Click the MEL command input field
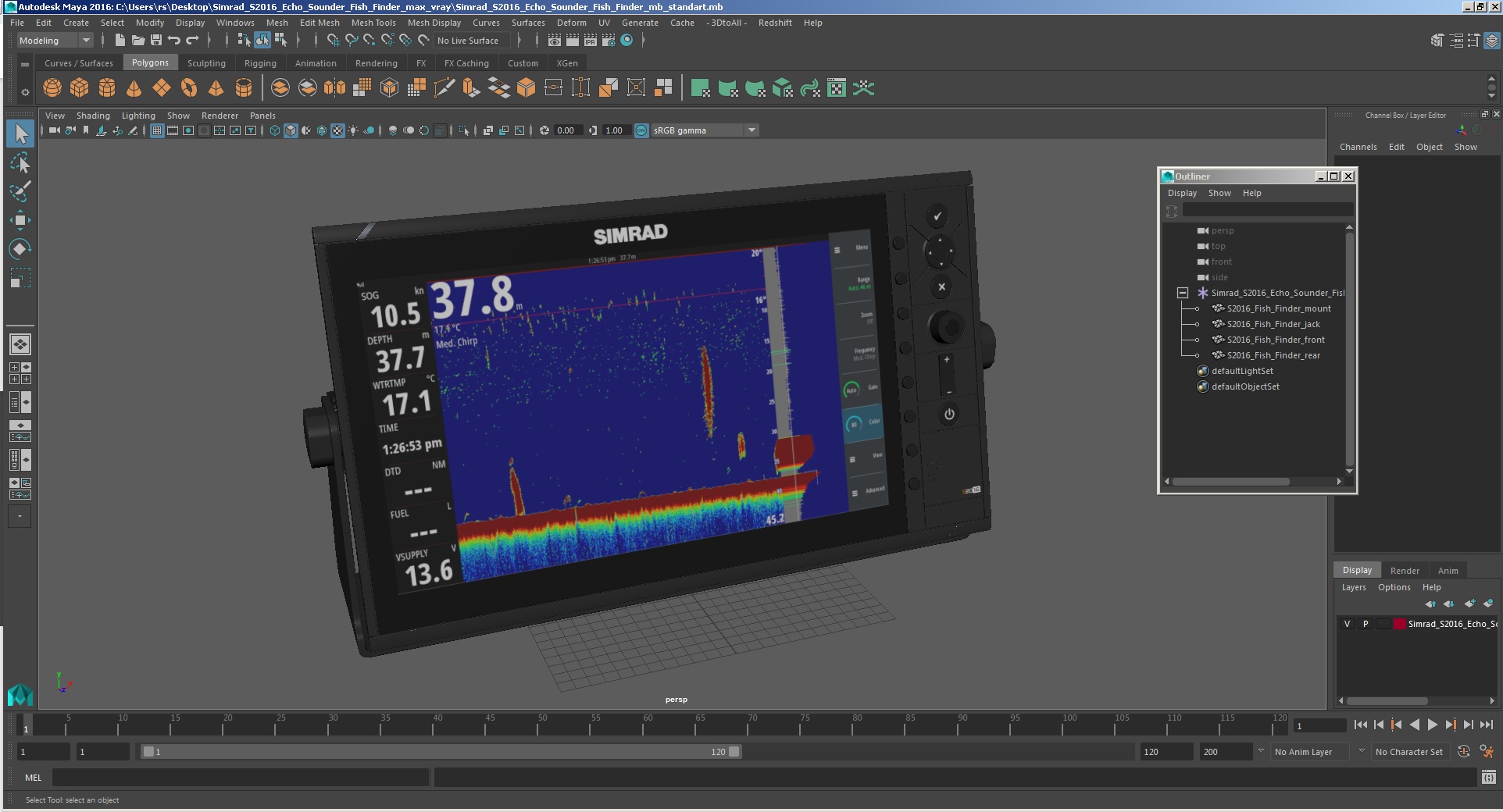Screen dimensions: 1503x812 [x=241, y=777]
